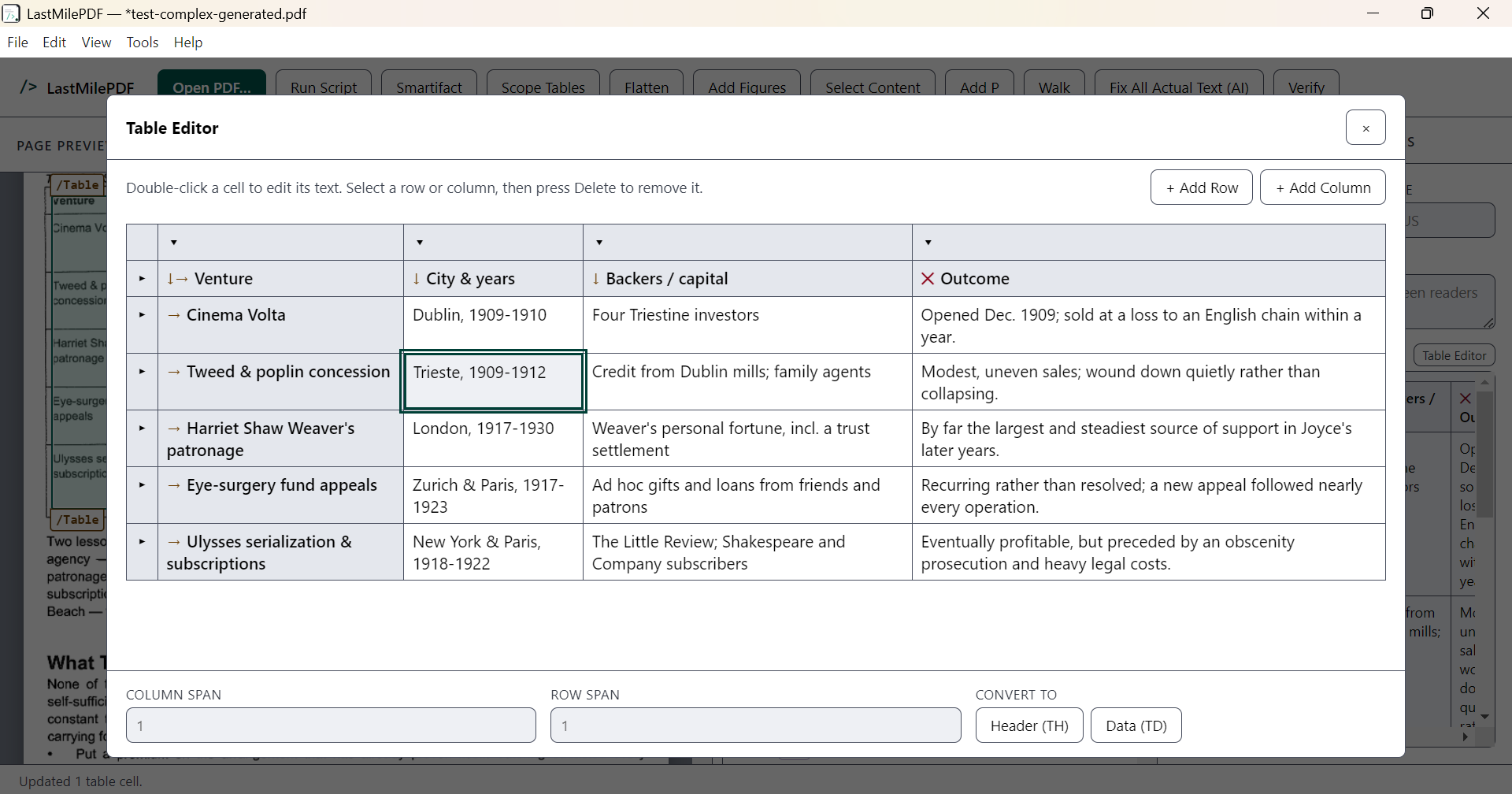
Task: Open Backers / capital column selector arrow
Action: [599, 243]
